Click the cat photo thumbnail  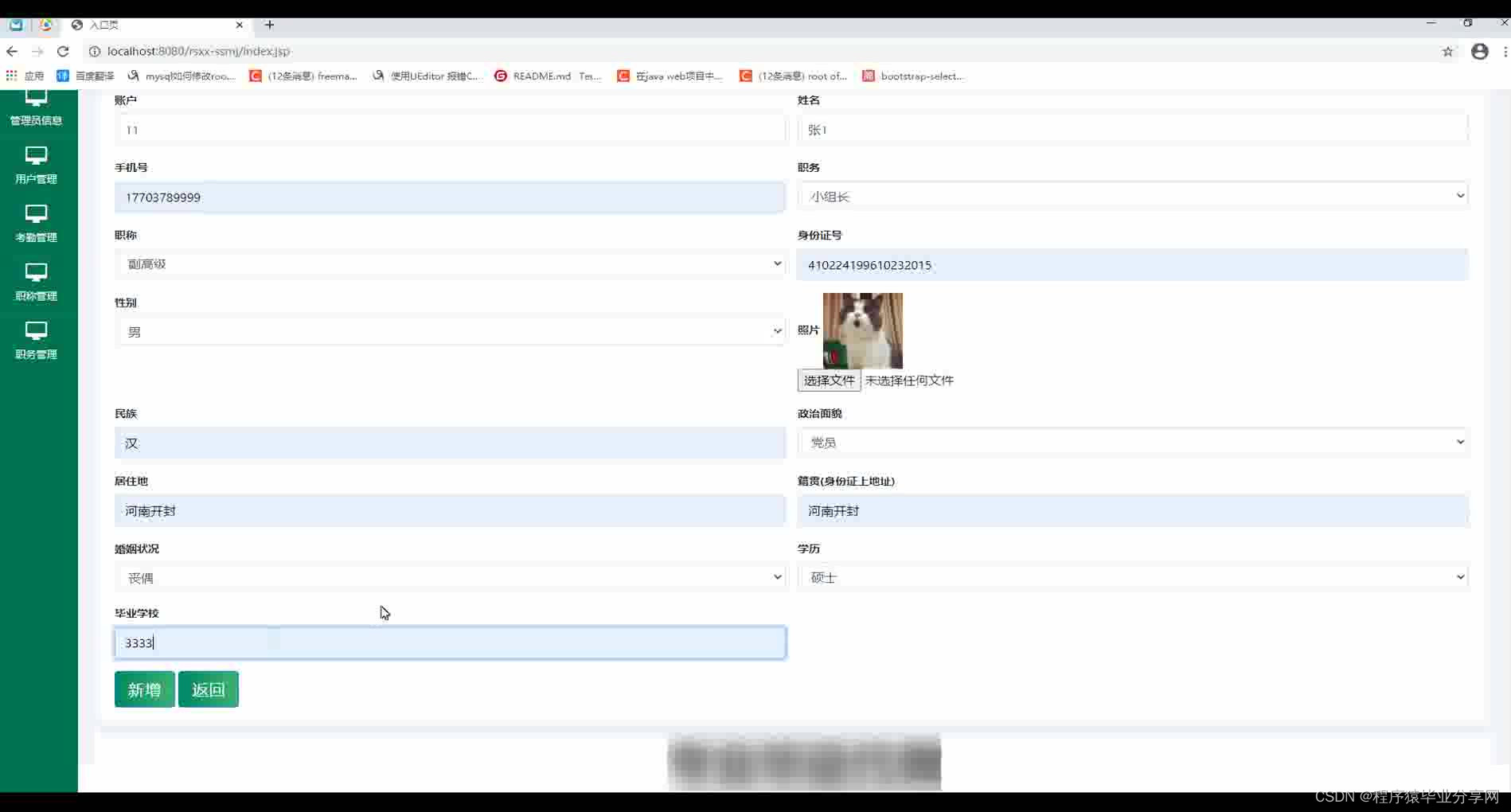click(x=862, y=330)
